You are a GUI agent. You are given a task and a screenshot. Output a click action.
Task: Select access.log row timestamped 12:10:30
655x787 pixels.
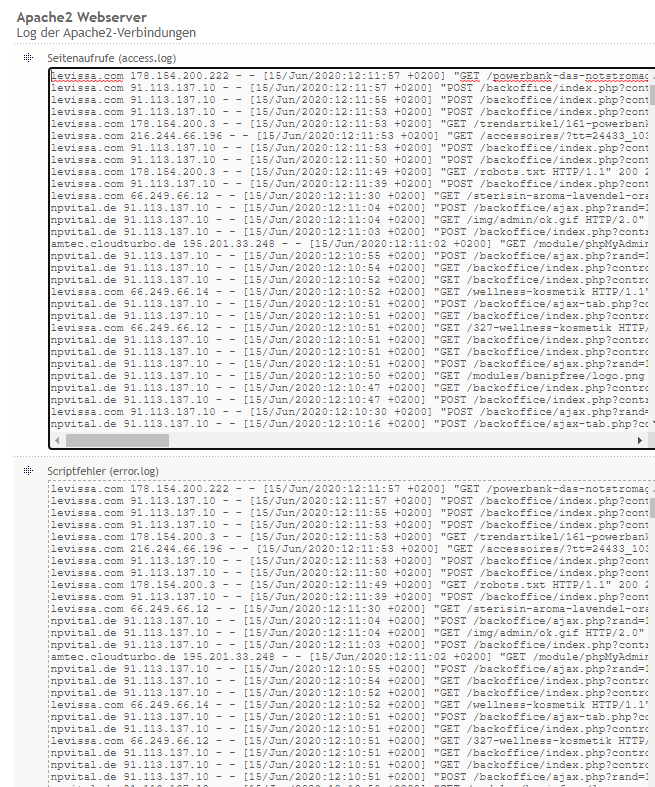point(350,412)
